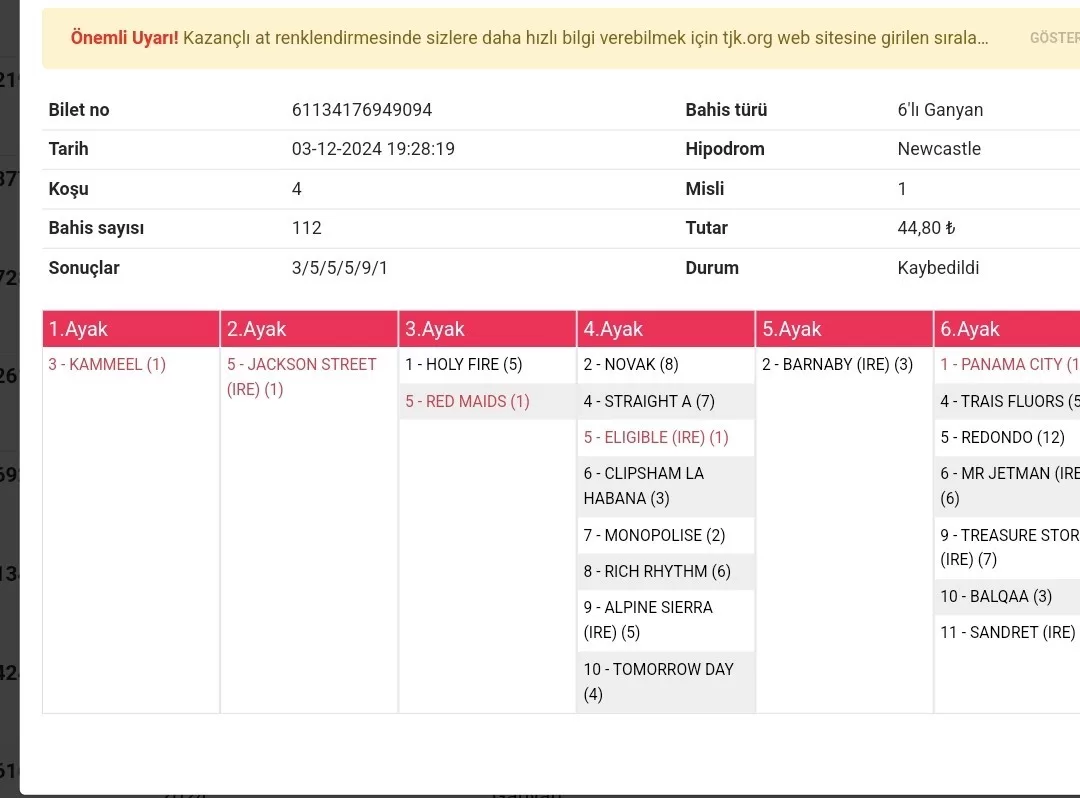
Task: Select the 10 - TOMORROW DAY row
Action: click(x=658, y=681)
